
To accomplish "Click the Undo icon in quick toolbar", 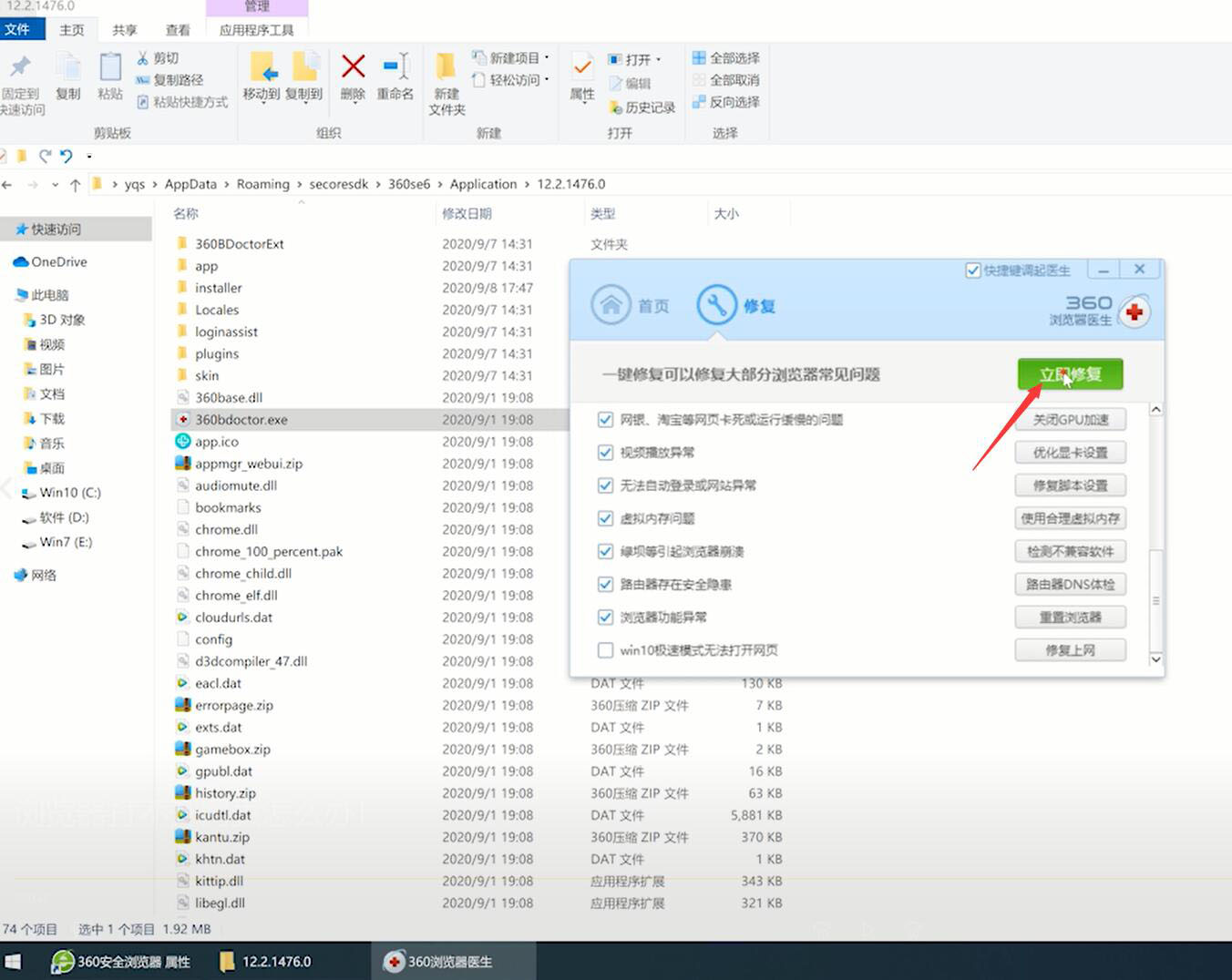I will (x=66, y=157).
